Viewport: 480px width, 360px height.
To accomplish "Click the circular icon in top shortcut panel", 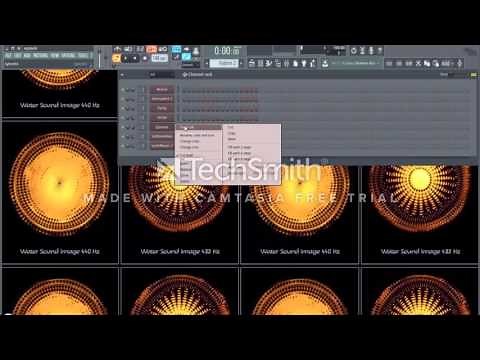I will coord(354,51).
